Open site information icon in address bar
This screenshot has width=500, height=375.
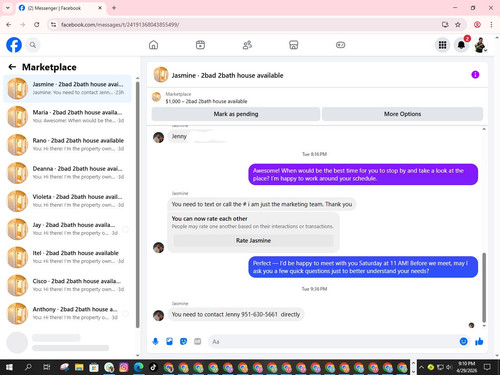(x=53, y=24)
